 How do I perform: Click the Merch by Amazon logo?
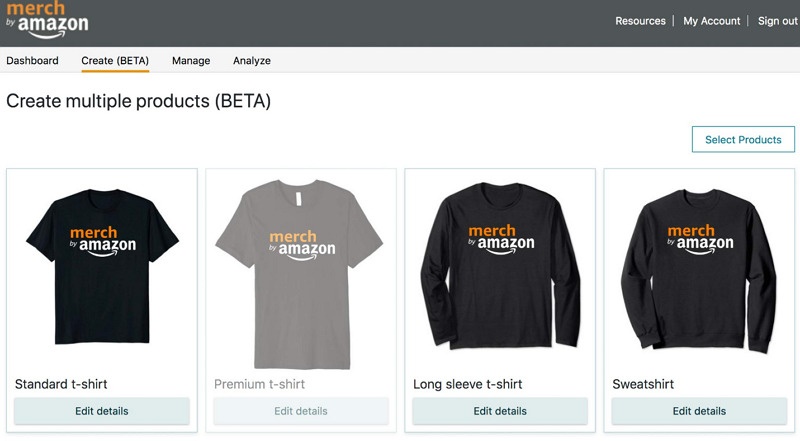point(47,20)
